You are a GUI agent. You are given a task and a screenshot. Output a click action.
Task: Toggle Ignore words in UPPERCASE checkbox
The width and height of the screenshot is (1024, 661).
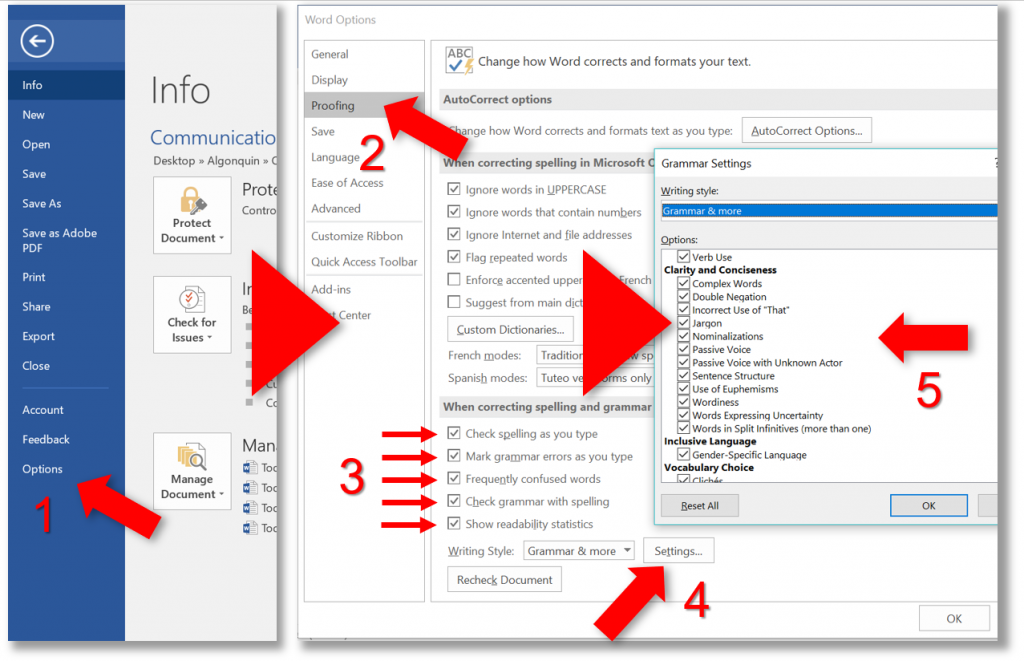click(x=454, y=189)
